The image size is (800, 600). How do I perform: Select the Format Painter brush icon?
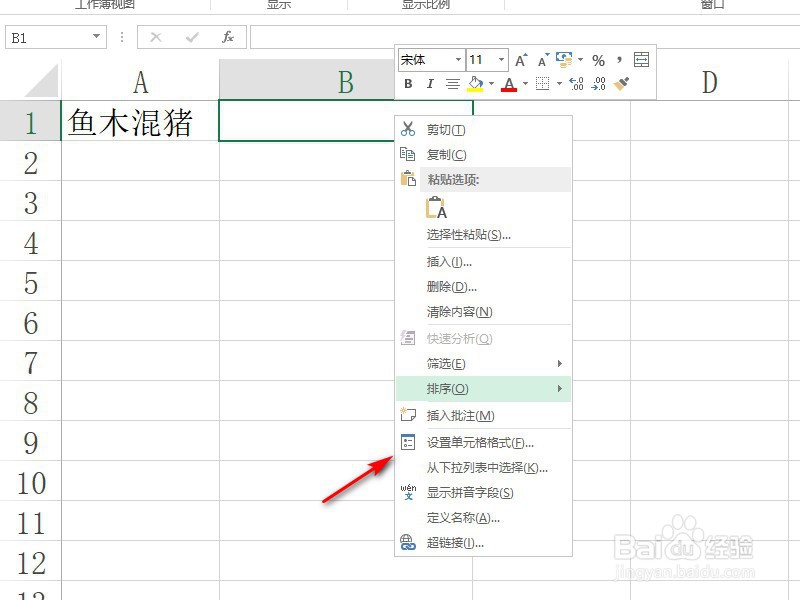coord(623,84)
